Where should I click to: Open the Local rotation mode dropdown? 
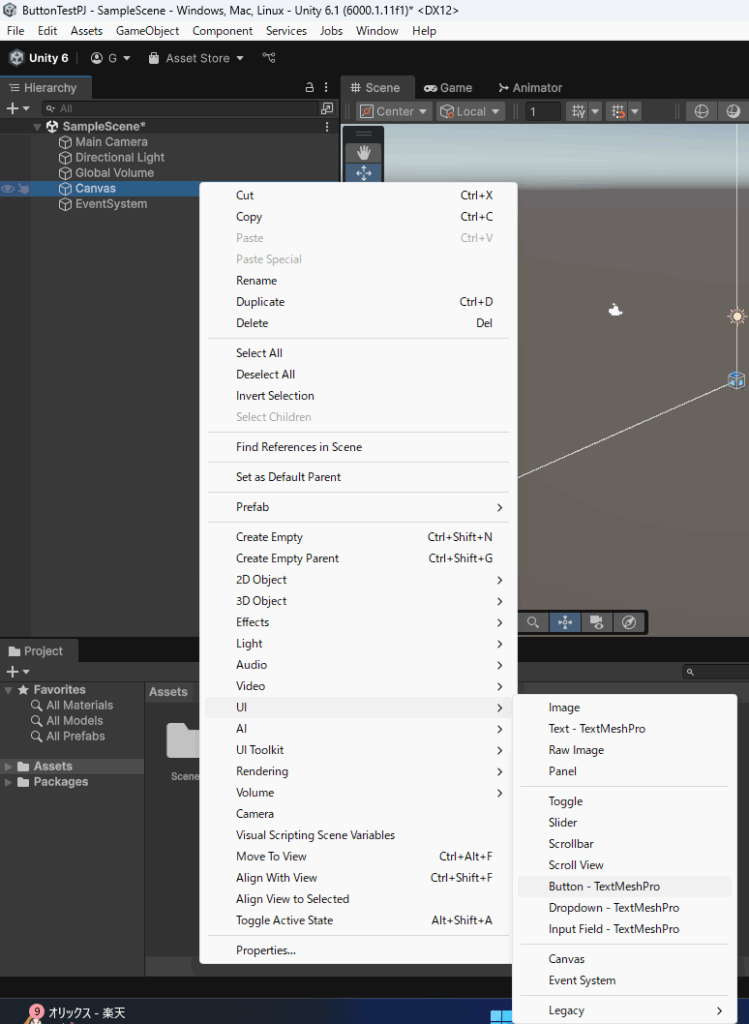[x=470, y=111]
